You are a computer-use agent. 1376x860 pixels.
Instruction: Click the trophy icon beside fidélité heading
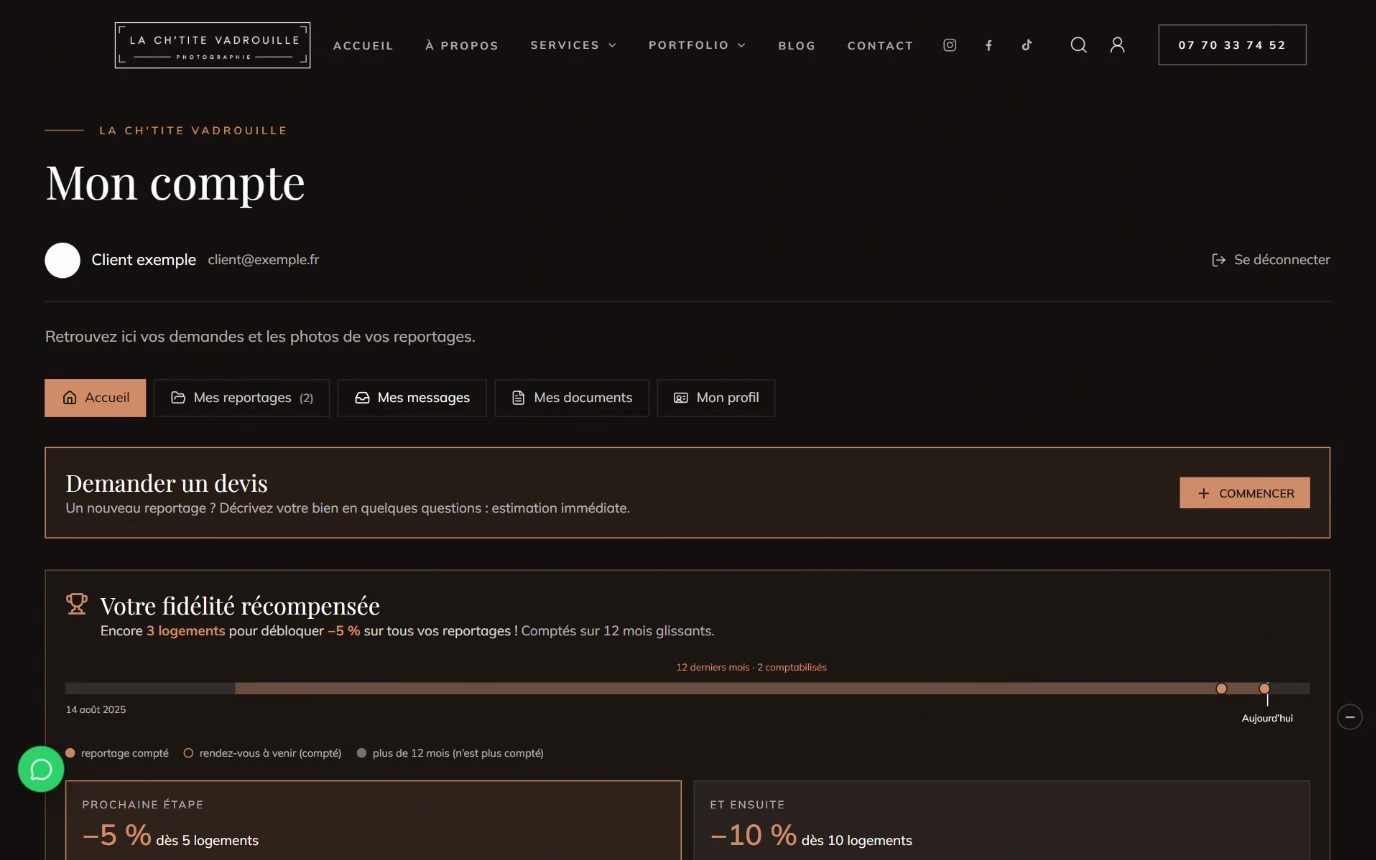click(77, 604)
